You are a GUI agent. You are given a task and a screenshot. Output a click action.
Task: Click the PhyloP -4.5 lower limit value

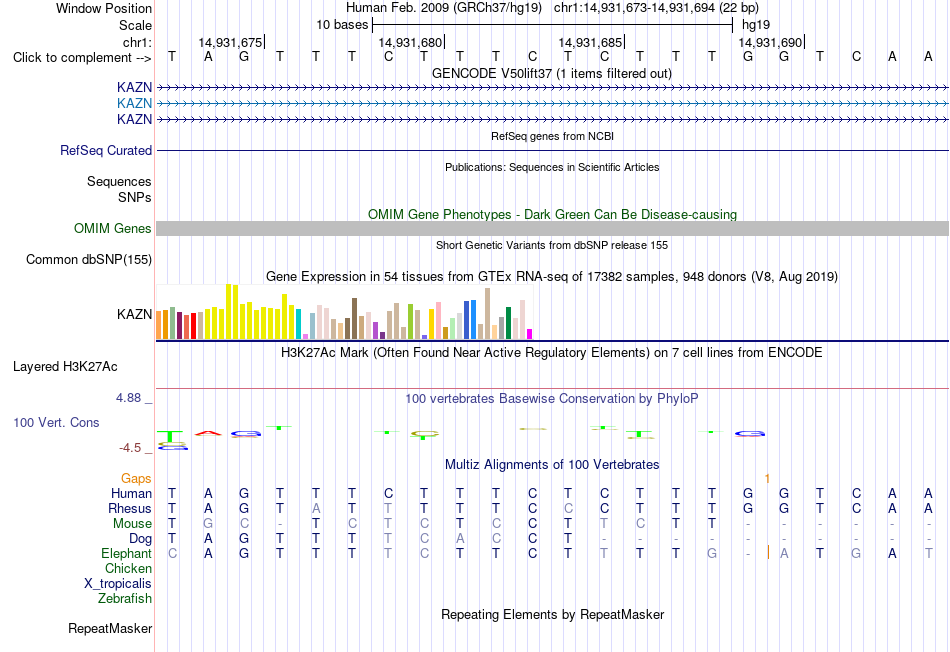pos(130,448)
